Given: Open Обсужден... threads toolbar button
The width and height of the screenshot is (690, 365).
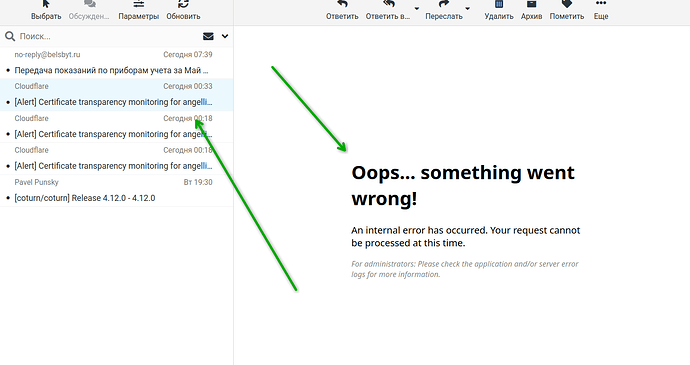Looking at the screenshot, I should (x=89, y=10).
